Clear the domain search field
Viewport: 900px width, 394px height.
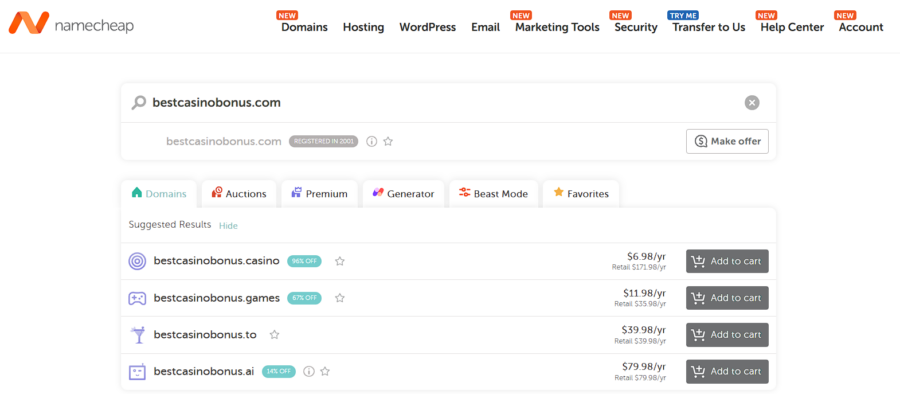(752, 103)
